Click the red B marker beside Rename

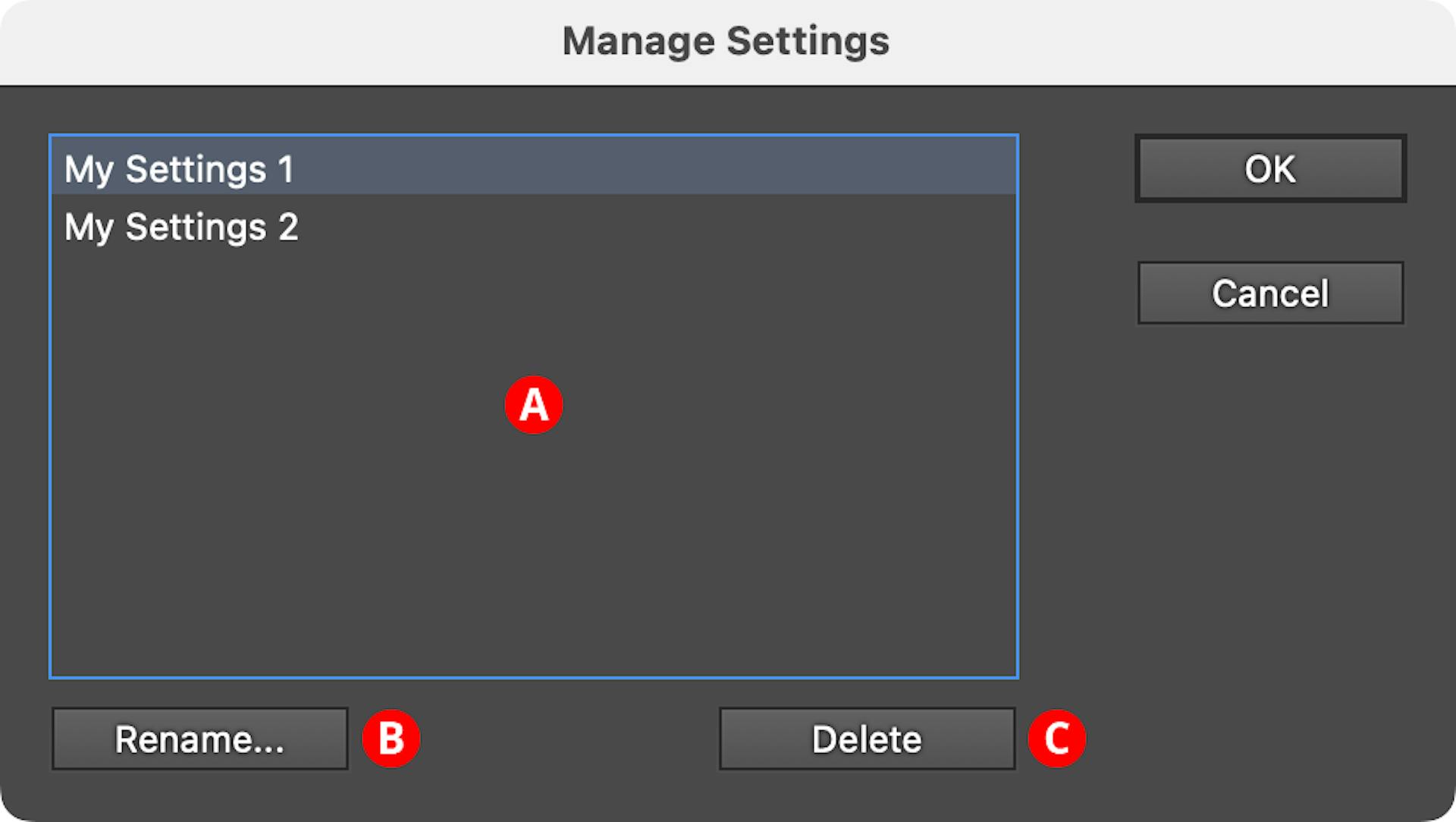point(391,739)
